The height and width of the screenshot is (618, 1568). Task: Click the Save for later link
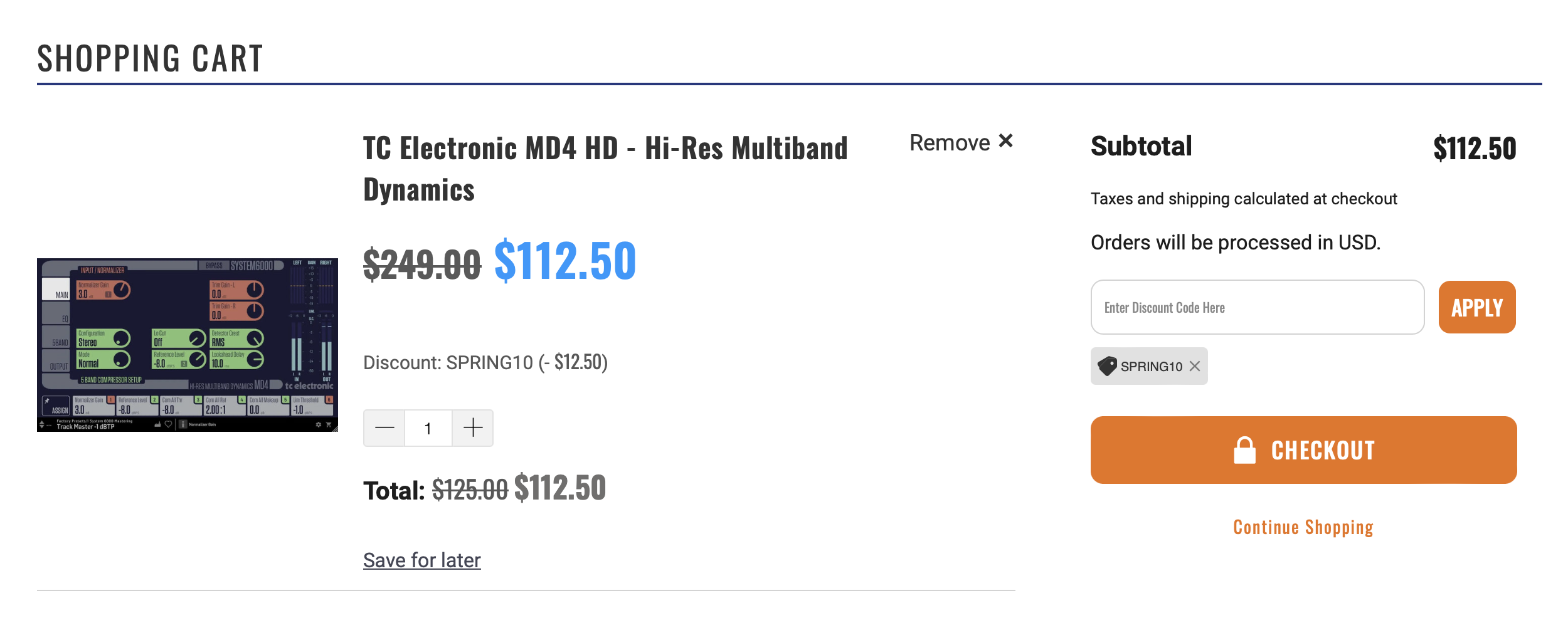point(421,560)
